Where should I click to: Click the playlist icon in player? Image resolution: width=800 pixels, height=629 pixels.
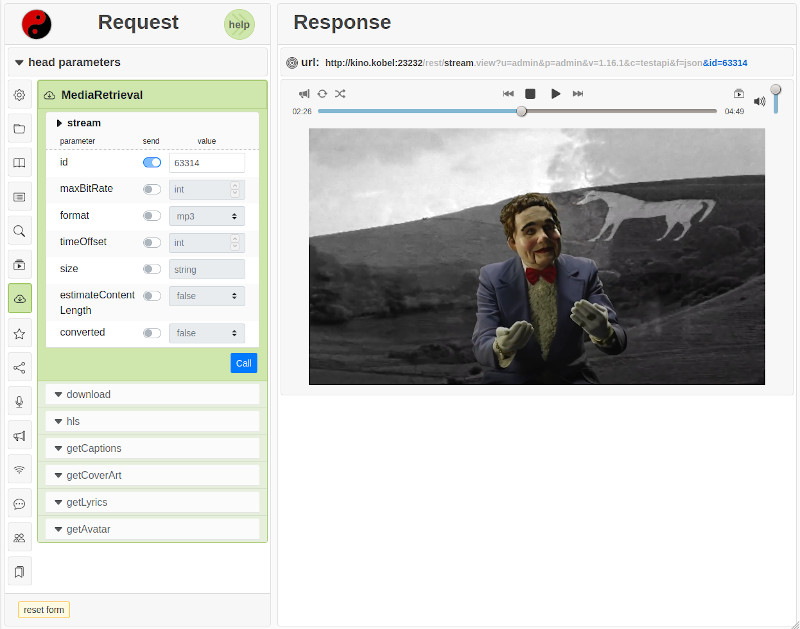click(739, 94)
